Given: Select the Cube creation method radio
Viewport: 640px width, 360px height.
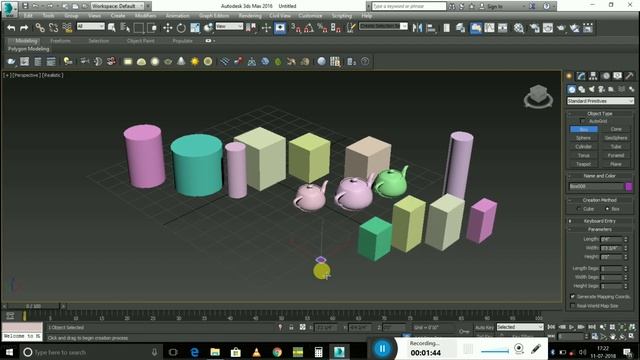Looking at the screenshot, I should click(579, 209).
